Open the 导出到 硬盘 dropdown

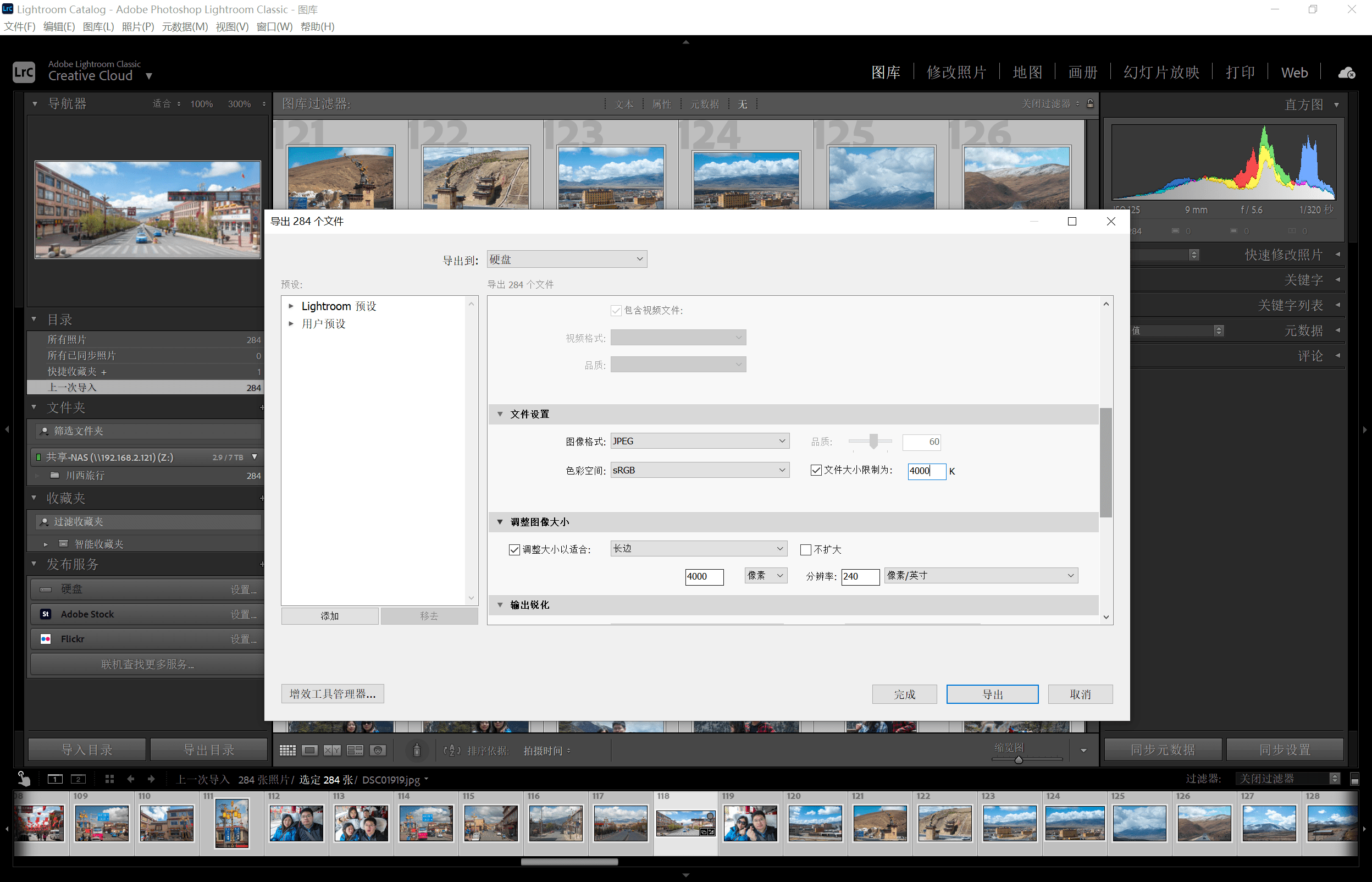567,260
